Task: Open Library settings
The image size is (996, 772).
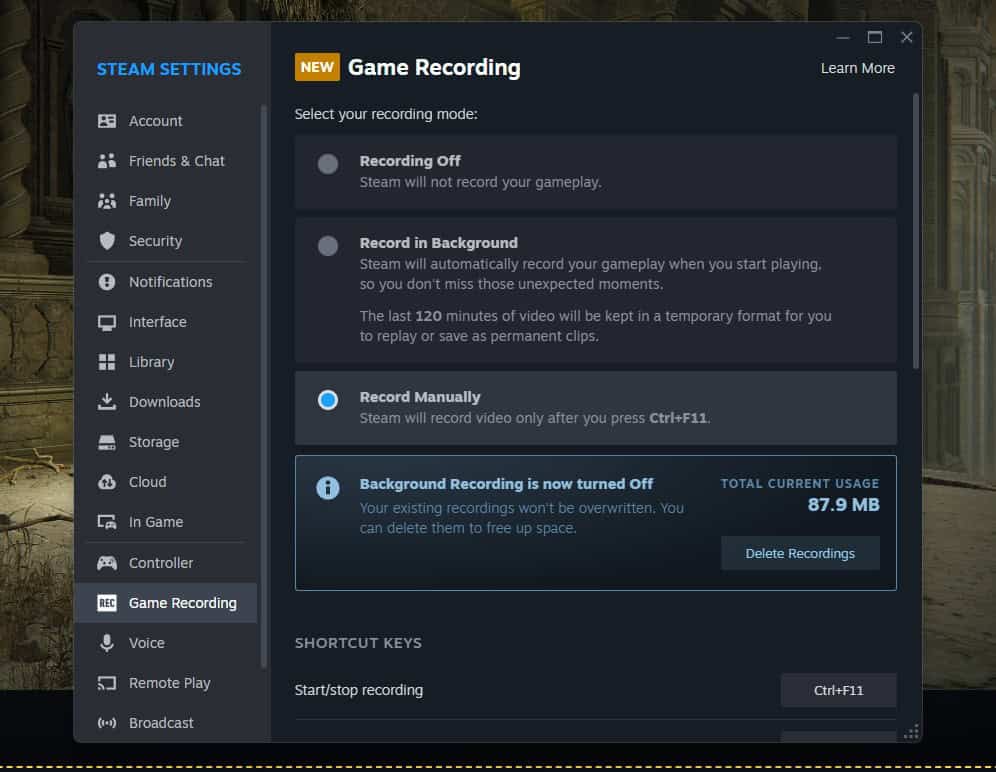Action: point(166,362)
